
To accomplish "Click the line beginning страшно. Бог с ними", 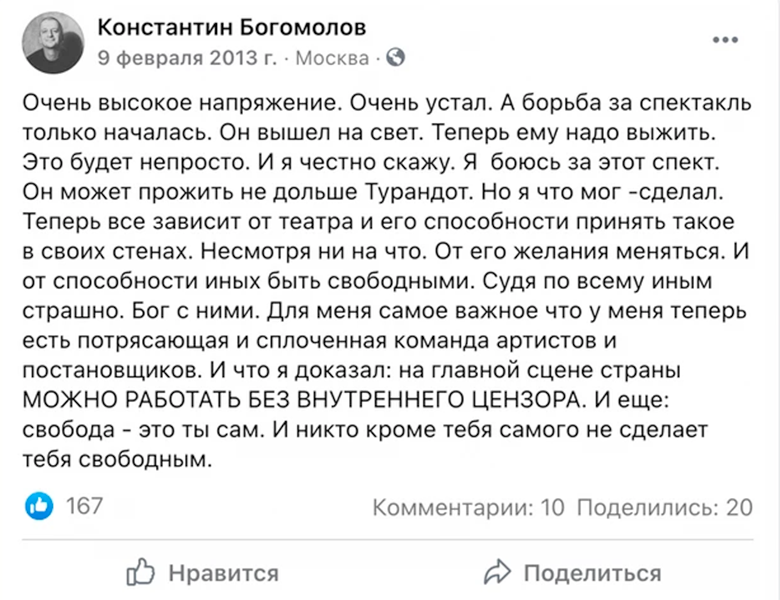I will [x=385, y=311].
